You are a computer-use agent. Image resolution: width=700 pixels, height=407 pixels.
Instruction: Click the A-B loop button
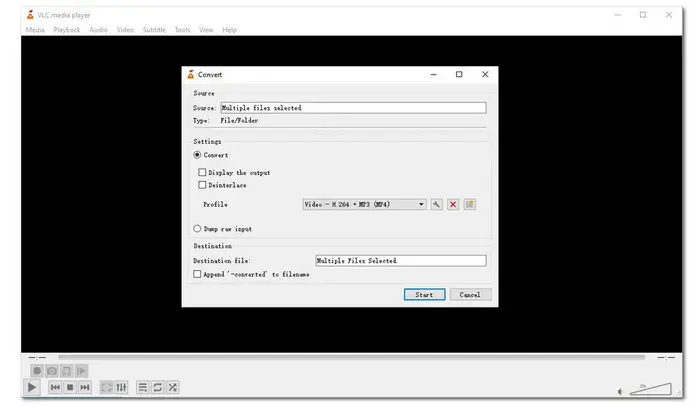pos(67,371)
